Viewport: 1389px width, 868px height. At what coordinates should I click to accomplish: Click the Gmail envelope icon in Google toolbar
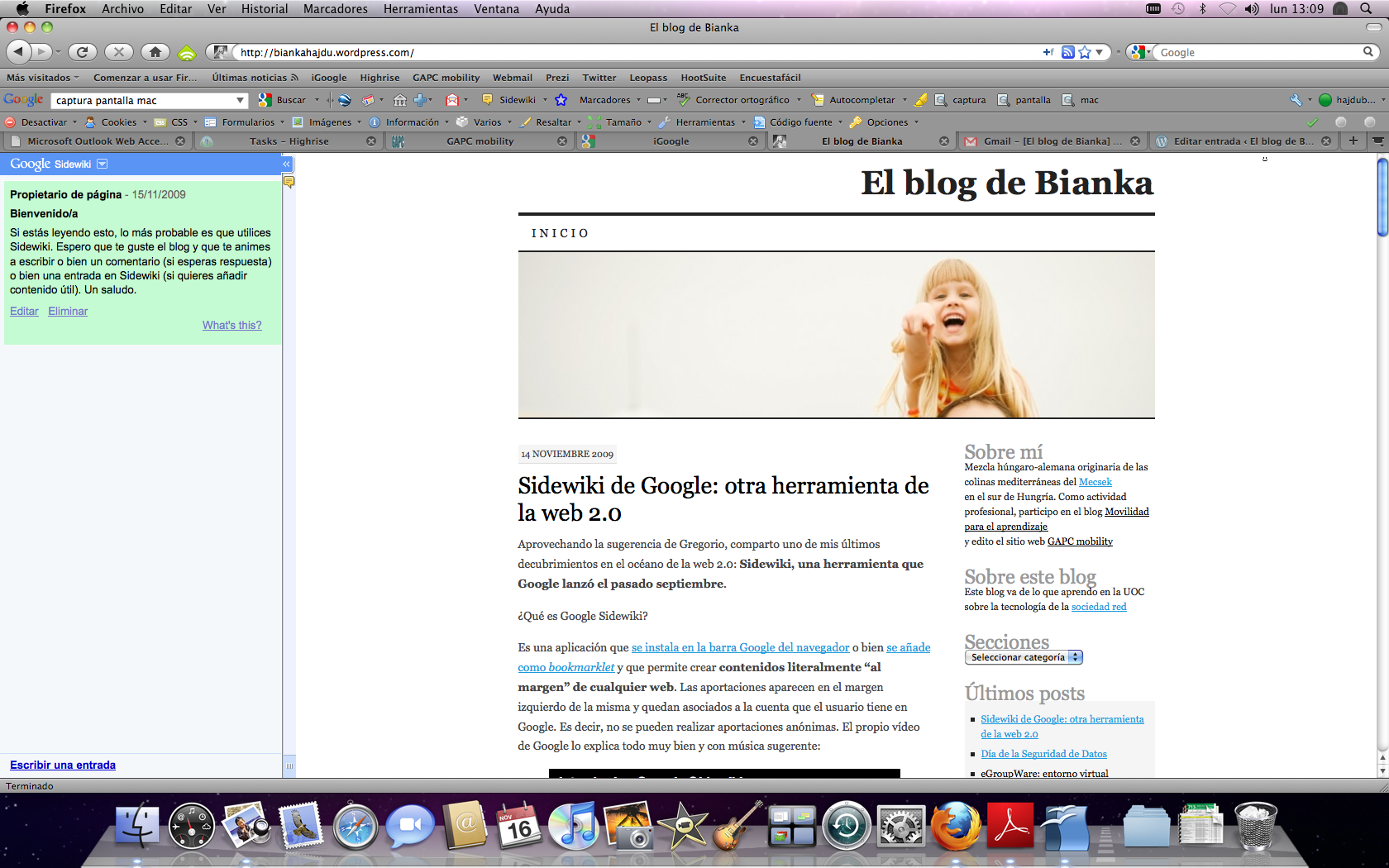[452, 100]
